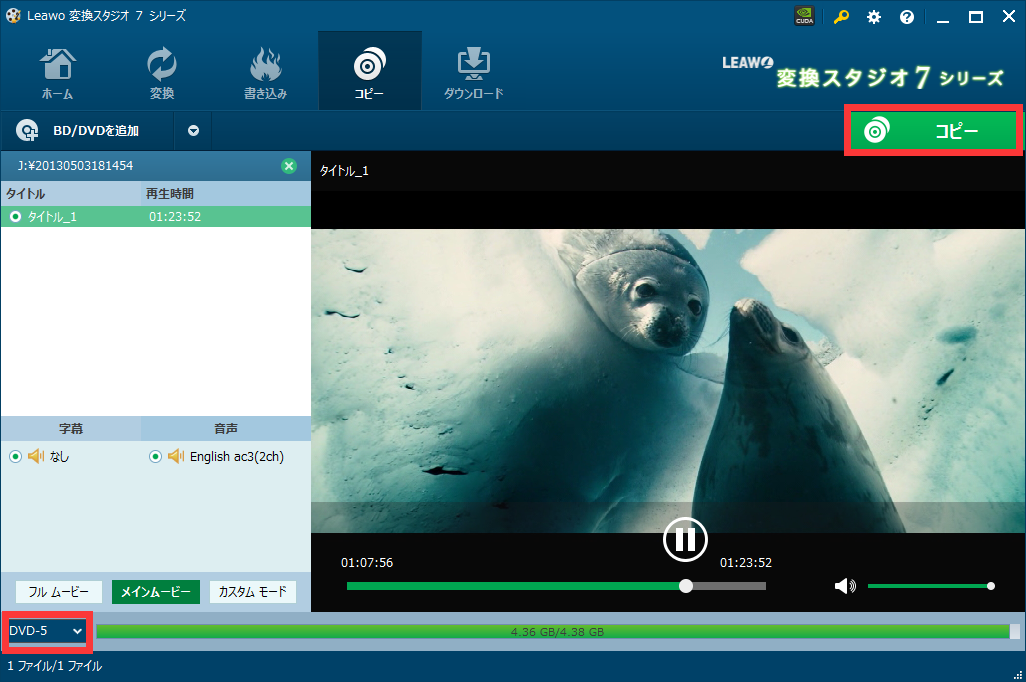Open the 書き込み tab

(265, 72)
